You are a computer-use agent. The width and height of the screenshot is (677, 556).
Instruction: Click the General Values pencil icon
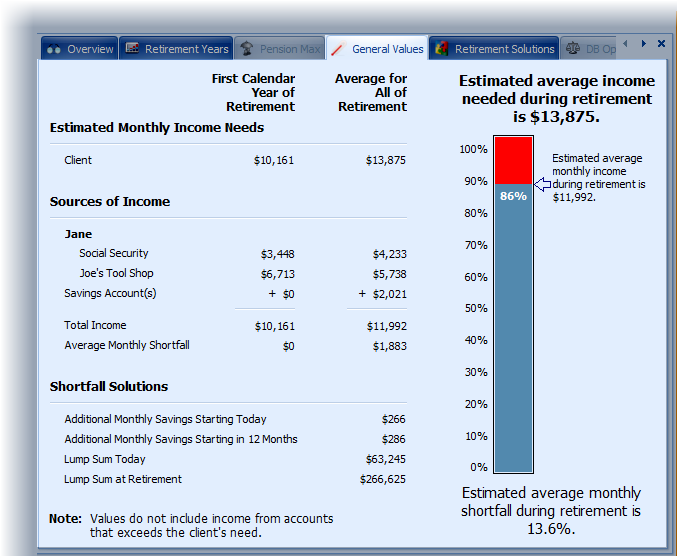[x=338, y=49]
